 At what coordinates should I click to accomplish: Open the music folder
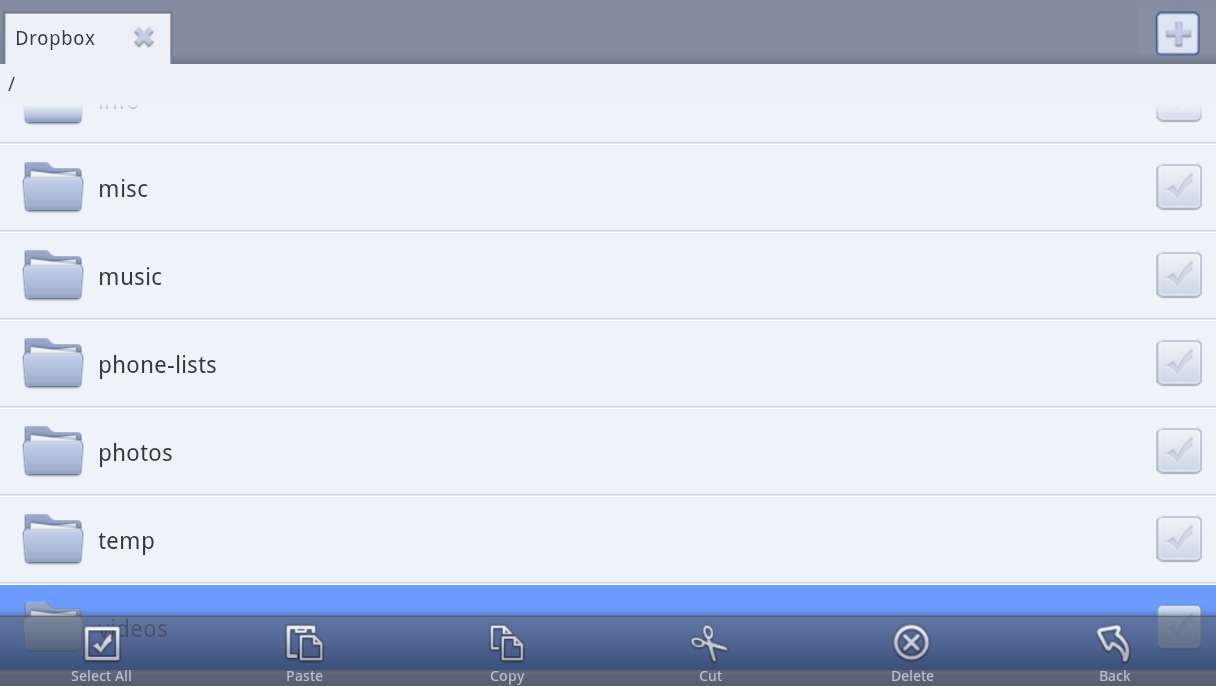(x=608, y=276)
